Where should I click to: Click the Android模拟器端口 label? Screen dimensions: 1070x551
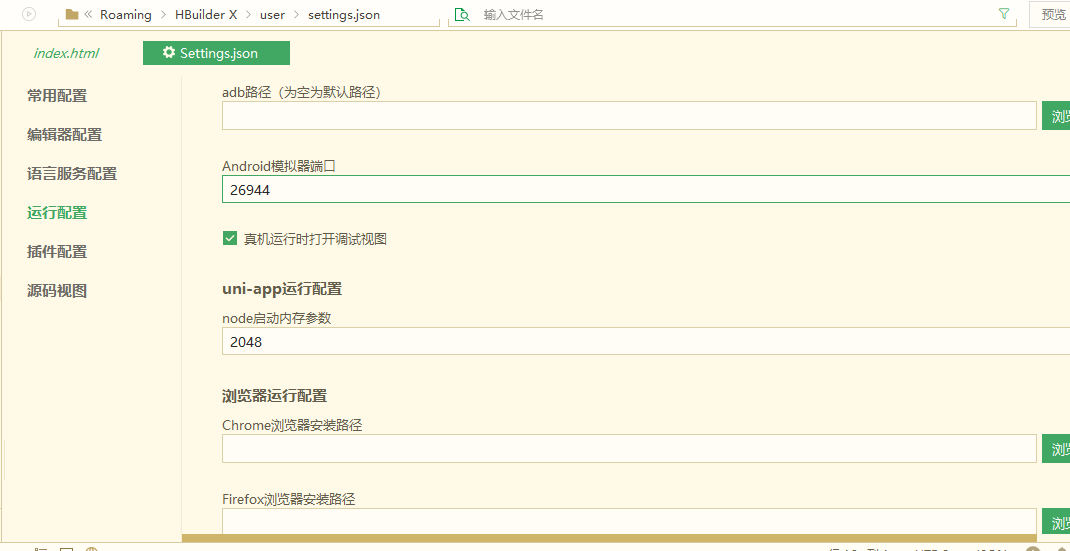click(x=279, y=165)
